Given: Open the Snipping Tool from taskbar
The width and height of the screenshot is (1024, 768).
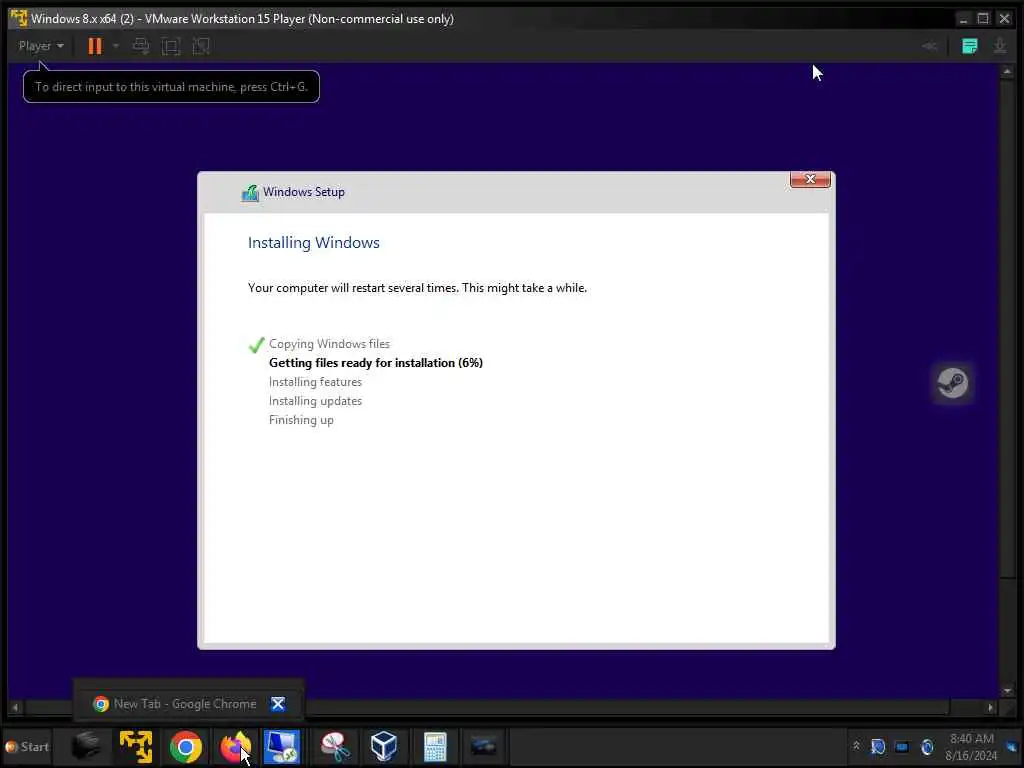Looking at the screenshot, I should [334, 746].
